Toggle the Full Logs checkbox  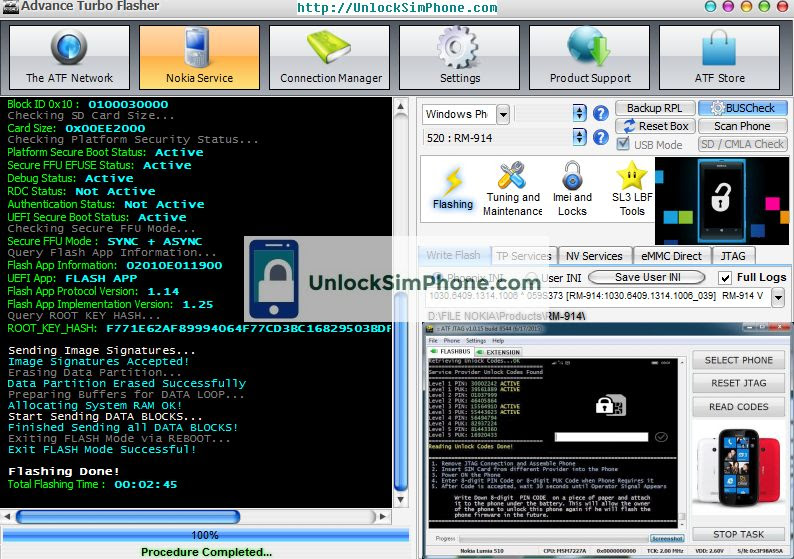point(725,277)
